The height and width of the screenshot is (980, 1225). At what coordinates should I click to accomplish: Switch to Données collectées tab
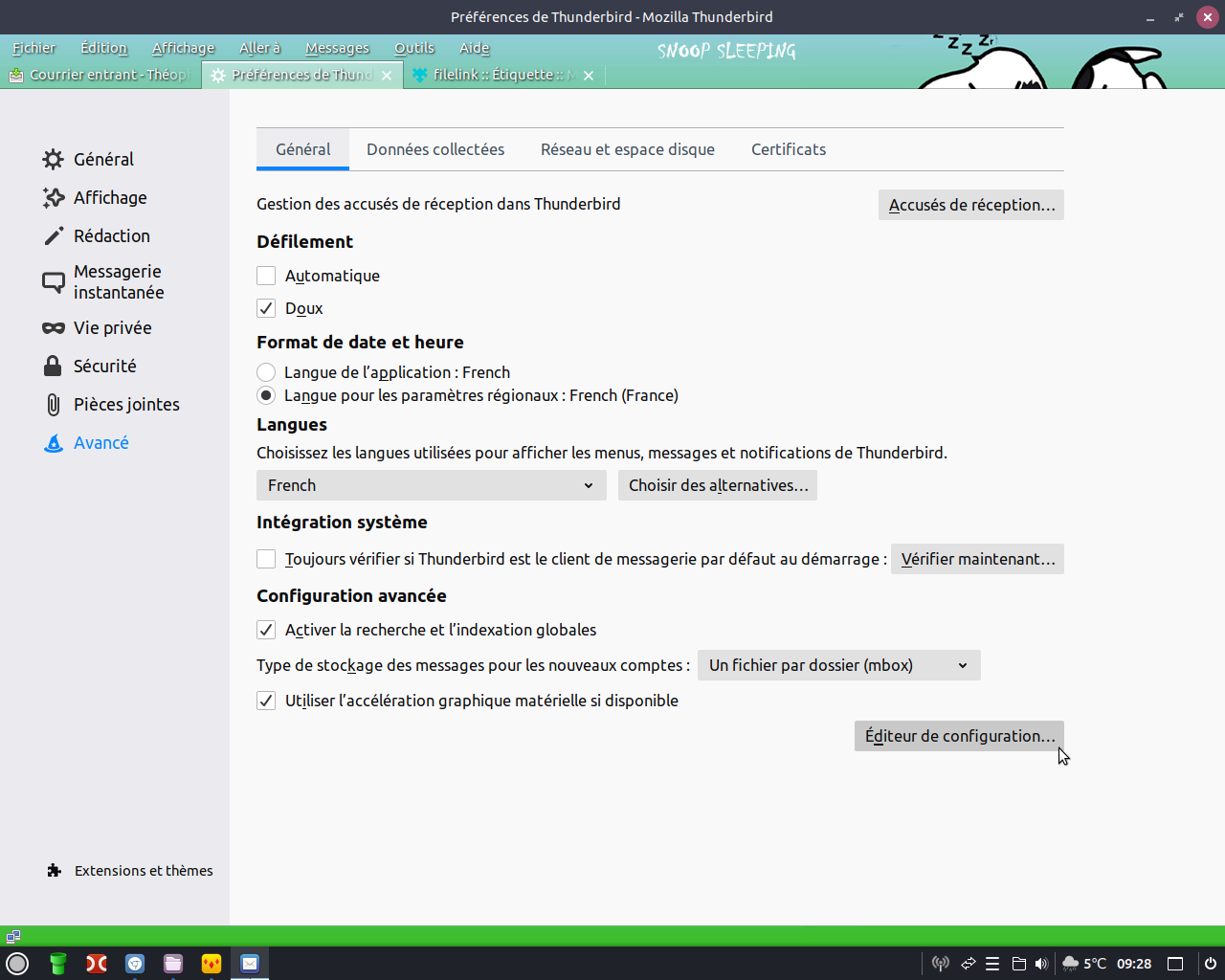click(435, 149)
